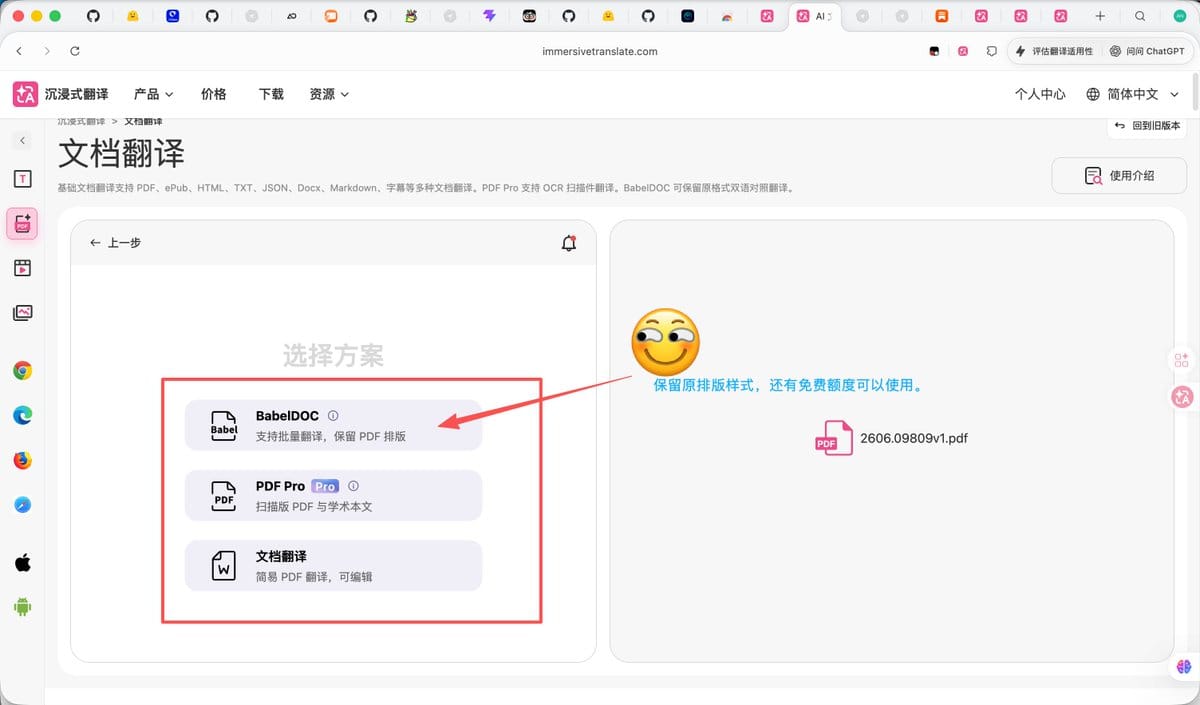Reload the page with refresh icon
This screenshot has width=1200, height=705.
75,51
